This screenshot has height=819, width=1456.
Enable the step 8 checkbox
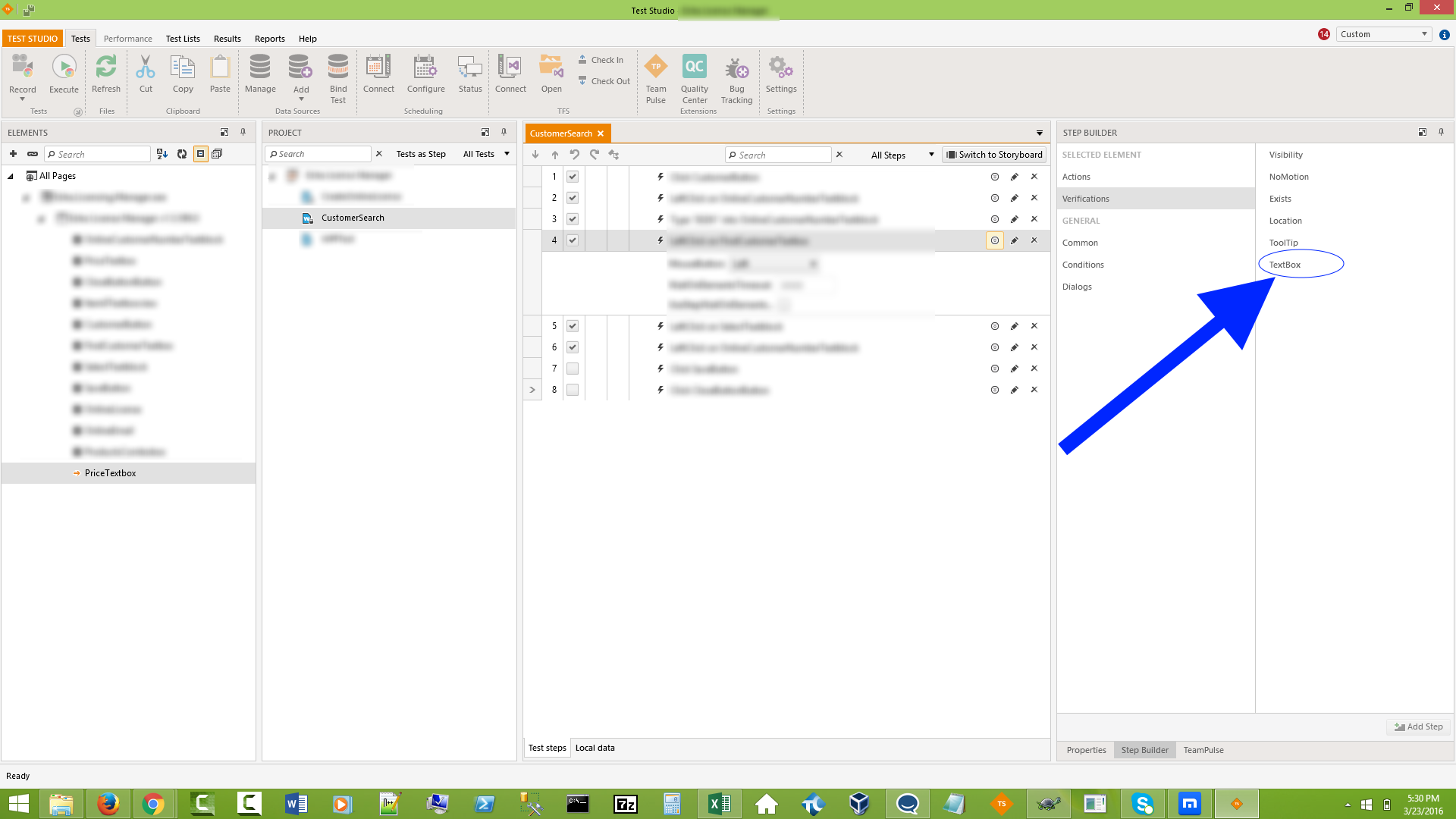coord(573,390)
